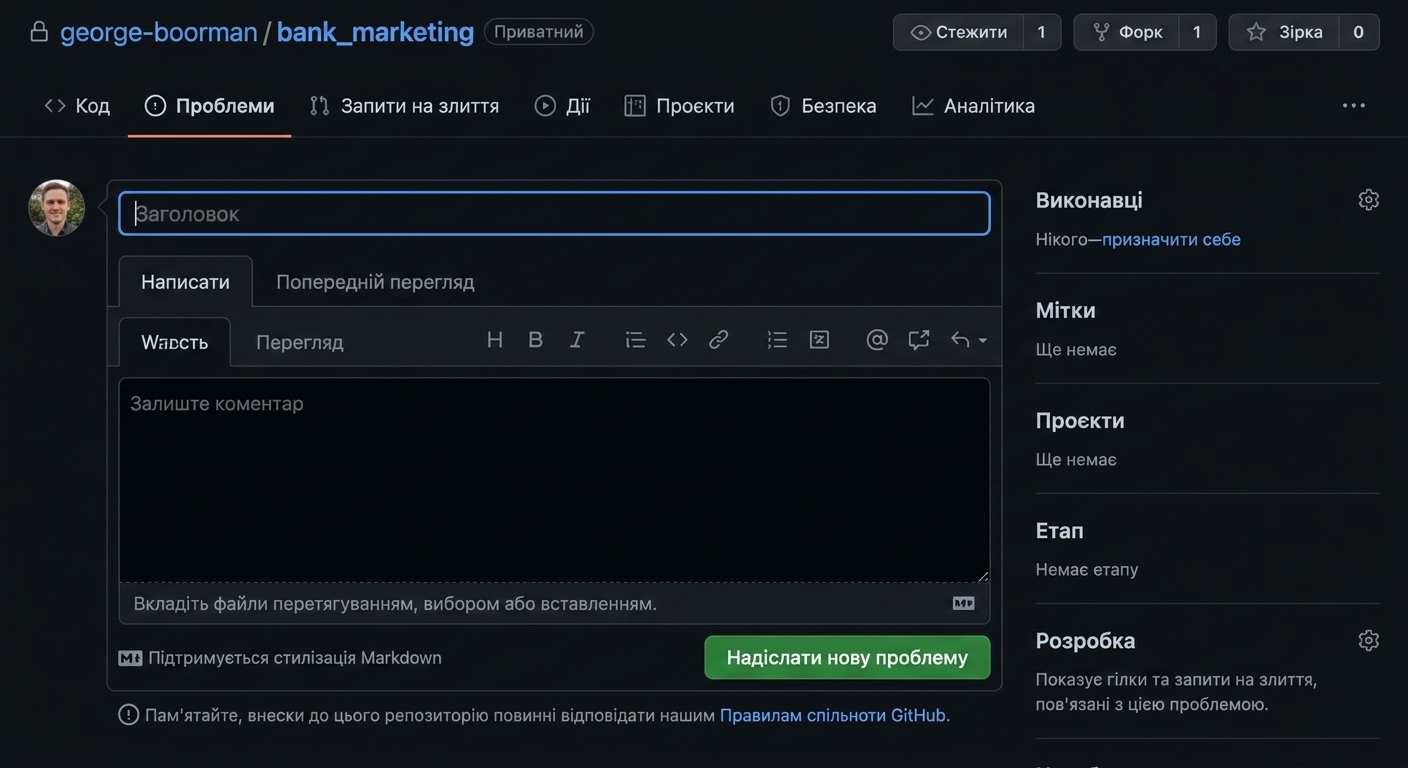The width and height of the screenshot is (1408, 768).
Task: Click inside the Залиште коментар text area
Action: 554,480
